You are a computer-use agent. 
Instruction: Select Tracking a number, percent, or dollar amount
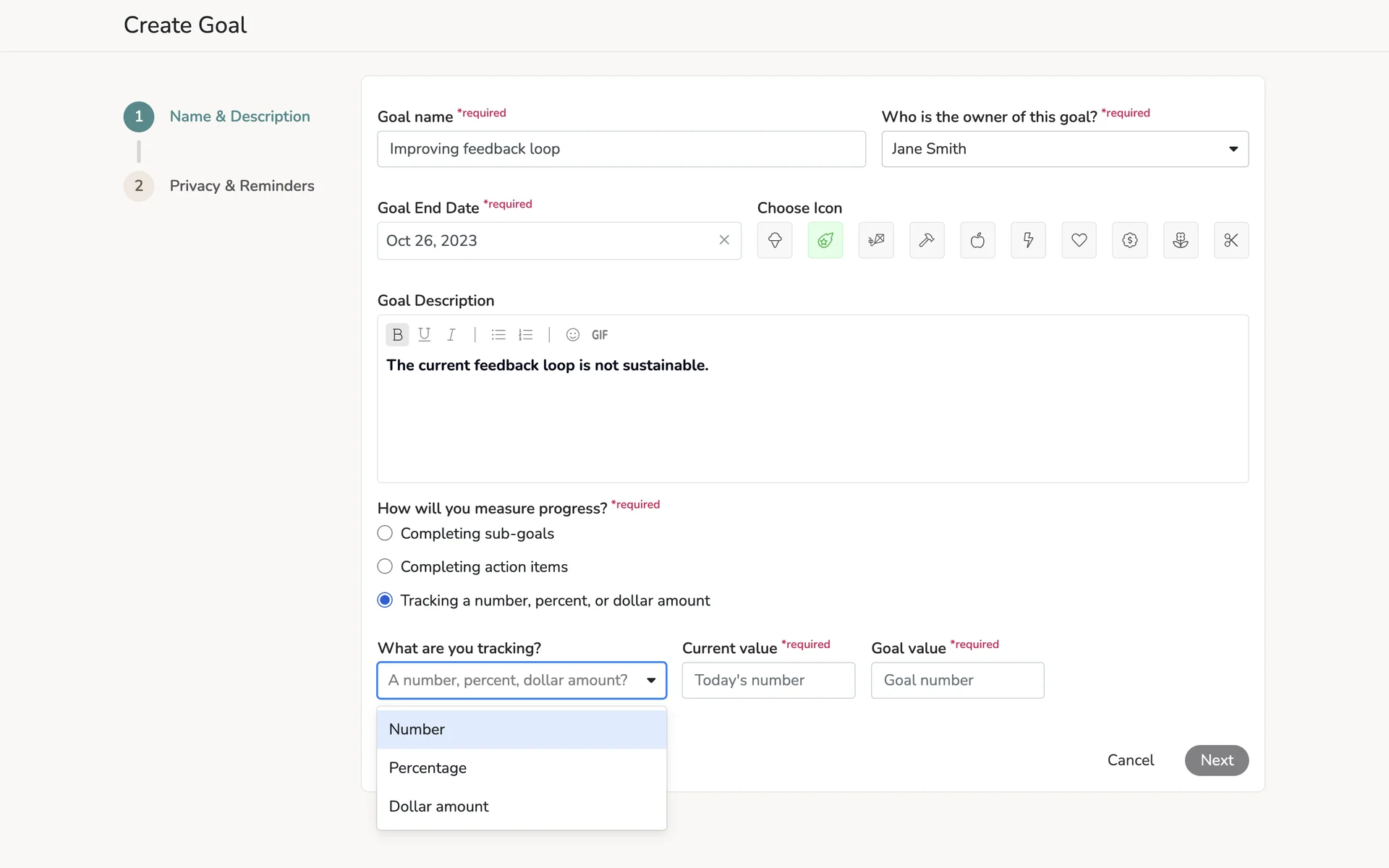385,600
